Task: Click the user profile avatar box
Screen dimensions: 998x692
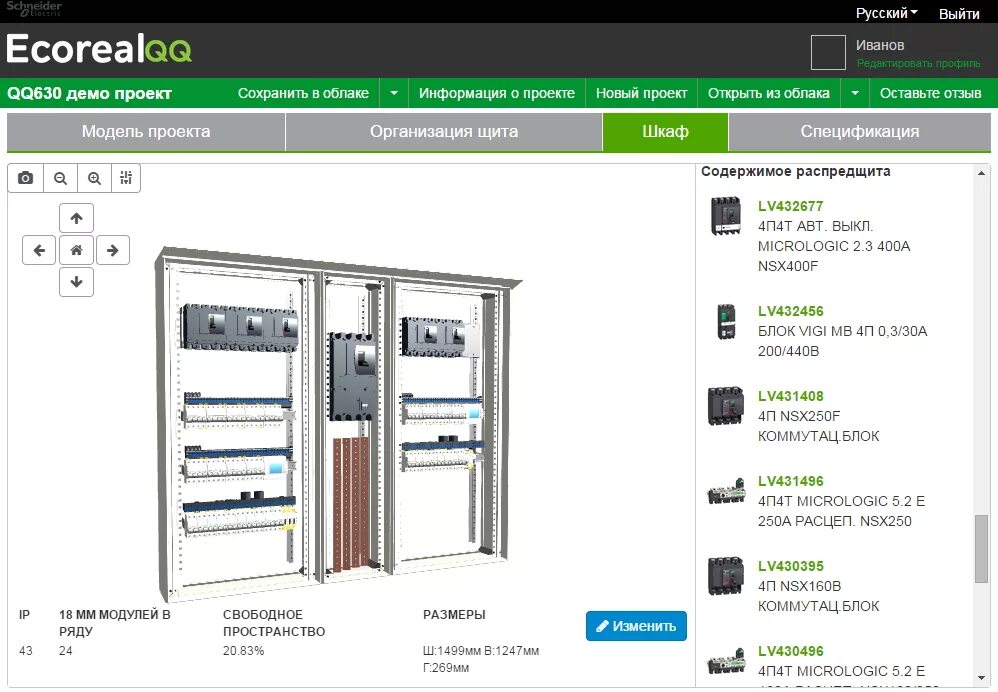Action: 828,52
